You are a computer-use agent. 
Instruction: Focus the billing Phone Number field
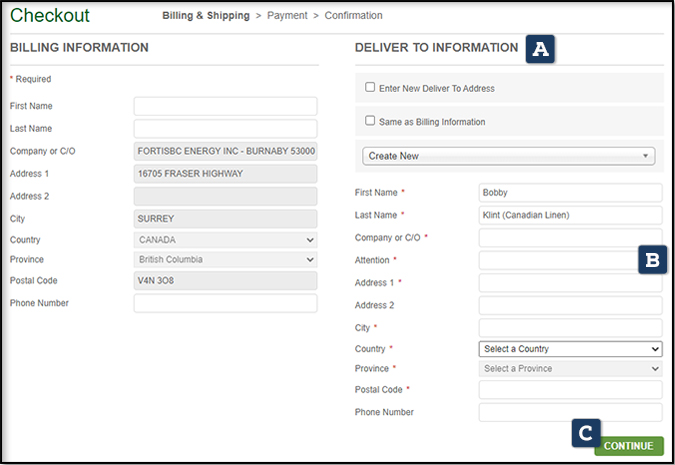(x=225, y=303)
